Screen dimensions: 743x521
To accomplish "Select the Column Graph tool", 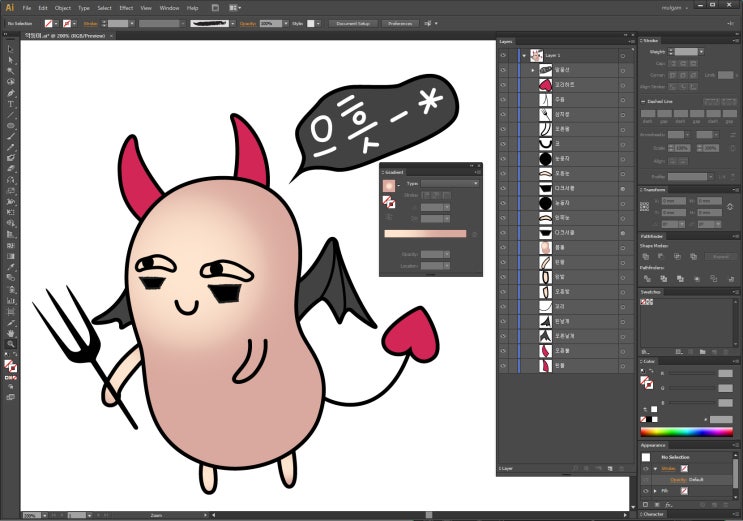I will coord(10,301).
